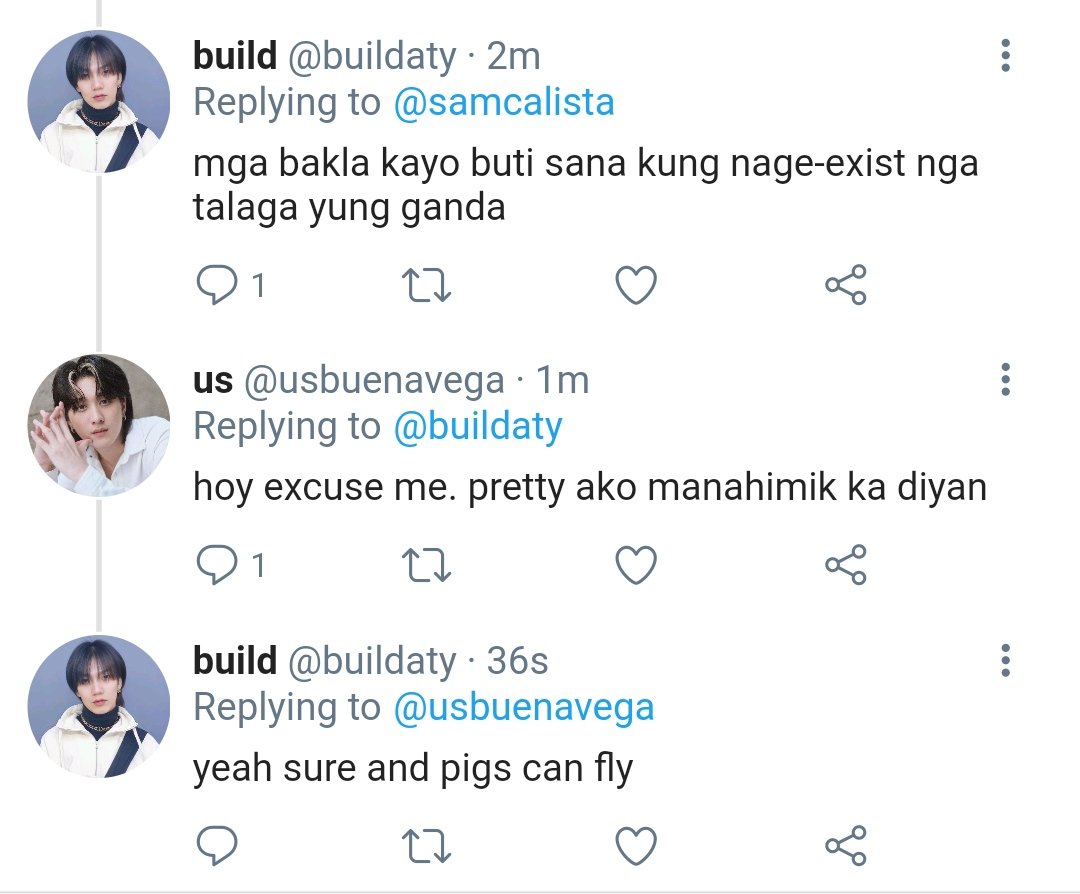The width and height of the screenshot is (1080, 894).
Task: Reply to us's "pretty ako" tweet
Action: [217, 565]
